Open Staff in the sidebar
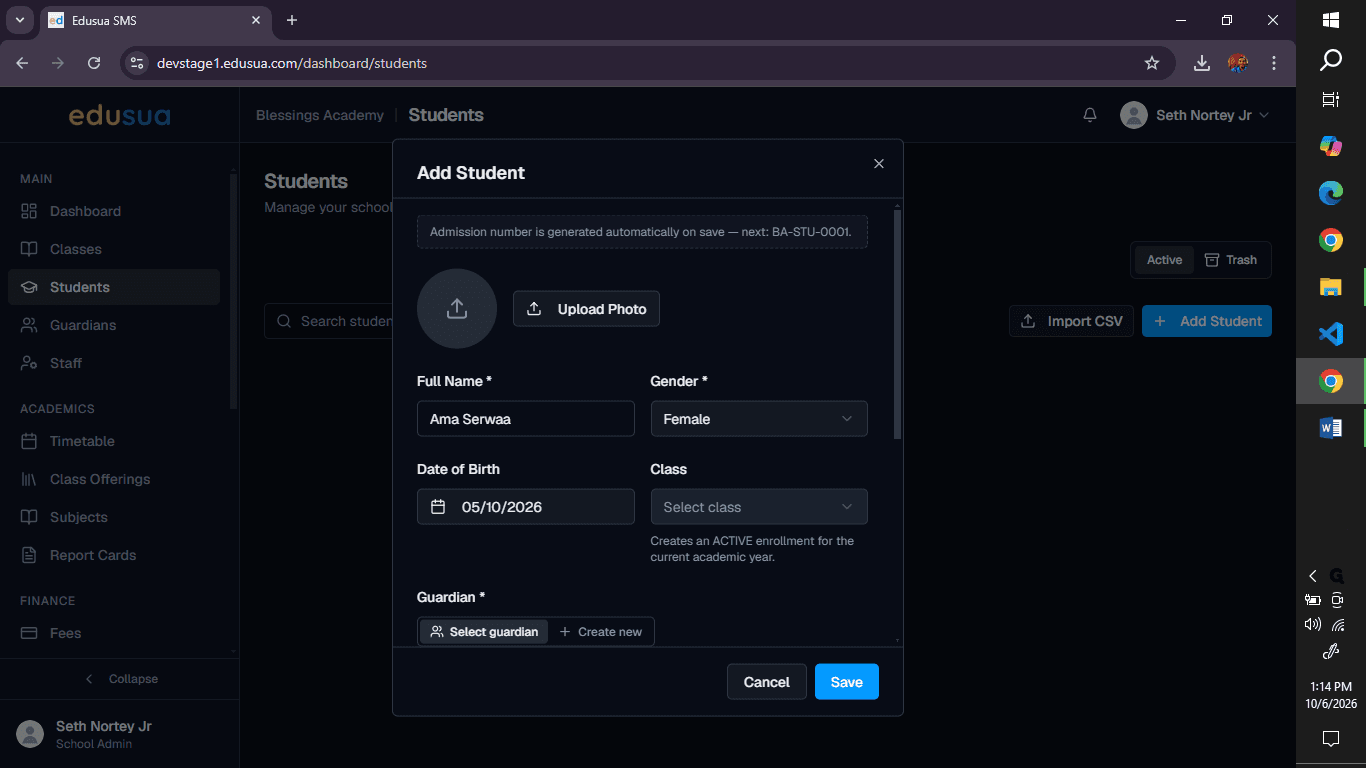Image resolution: width=1366 pixels, height=768 pixels. (114, 363)
